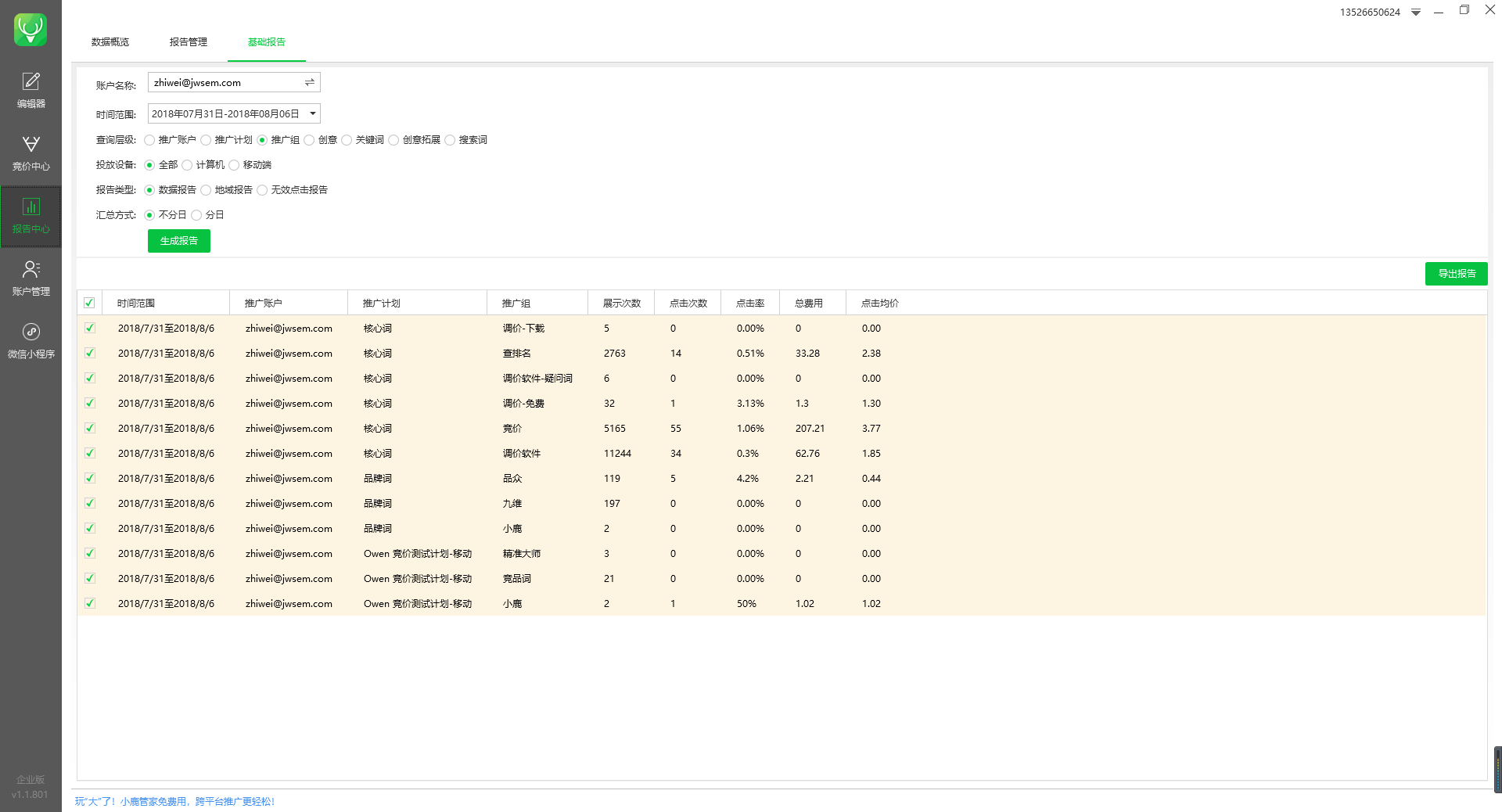Open account menu arrow beside 13526650624

(x=1416, y=13)
